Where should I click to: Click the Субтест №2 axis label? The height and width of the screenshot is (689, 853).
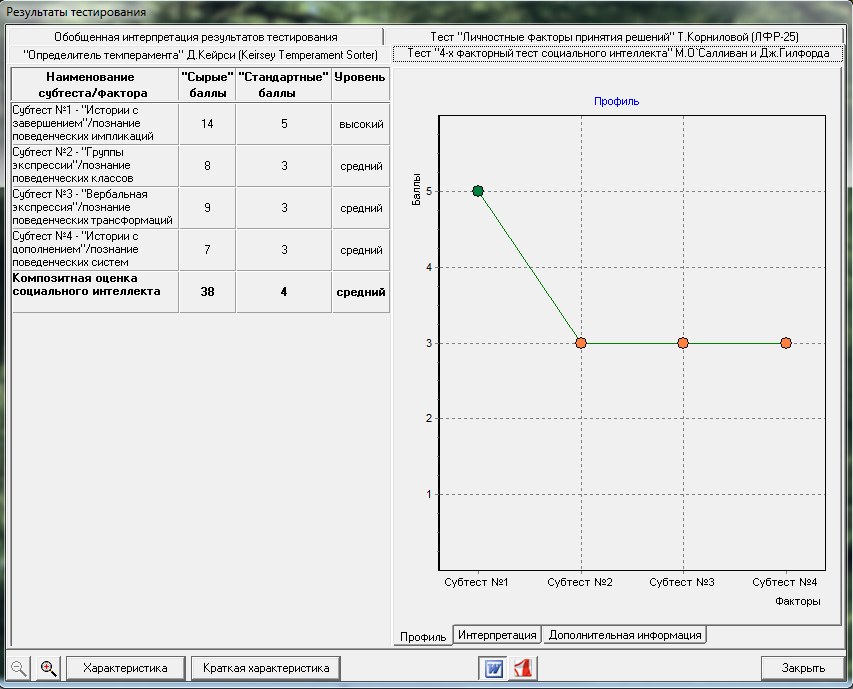[x=580, y=582]
